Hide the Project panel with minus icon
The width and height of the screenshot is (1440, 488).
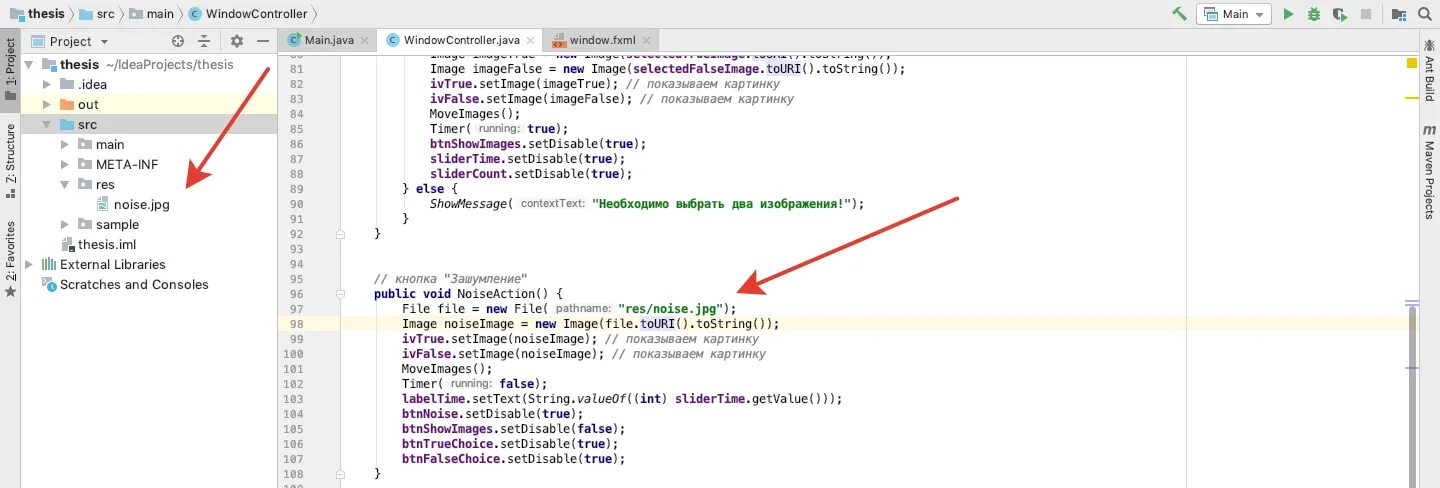[x=263, y=41]
